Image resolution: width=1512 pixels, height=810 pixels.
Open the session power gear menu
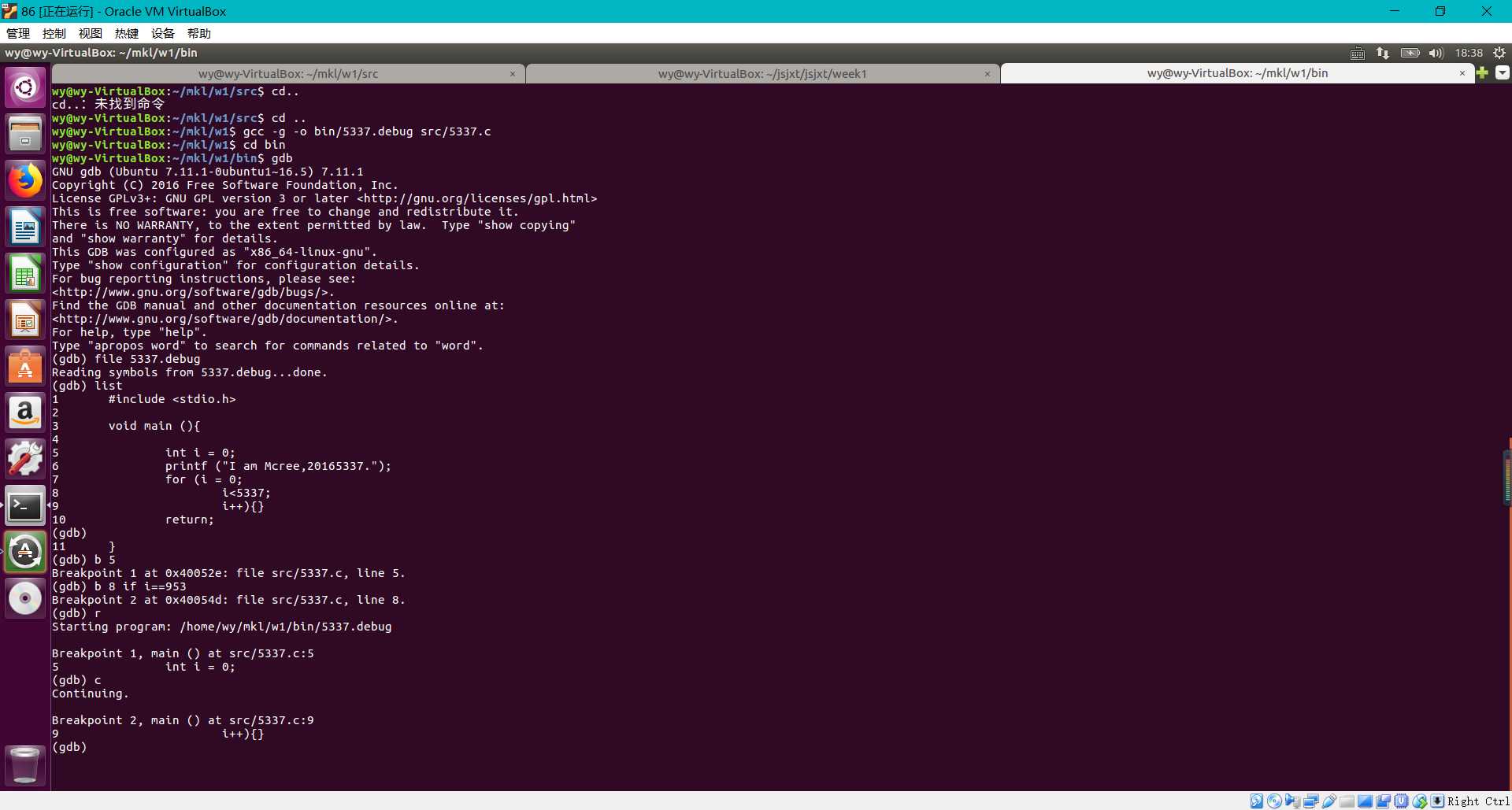(x=1499, y=53)
